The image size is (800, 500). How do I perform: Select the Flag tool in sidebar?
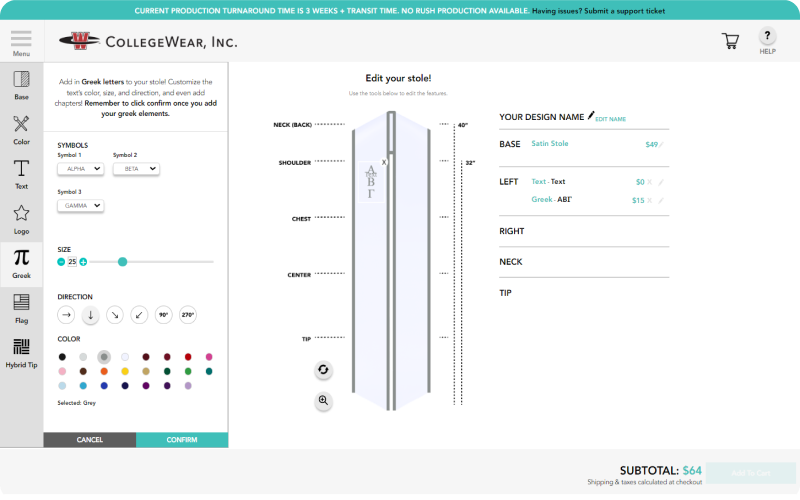(21, 309)
